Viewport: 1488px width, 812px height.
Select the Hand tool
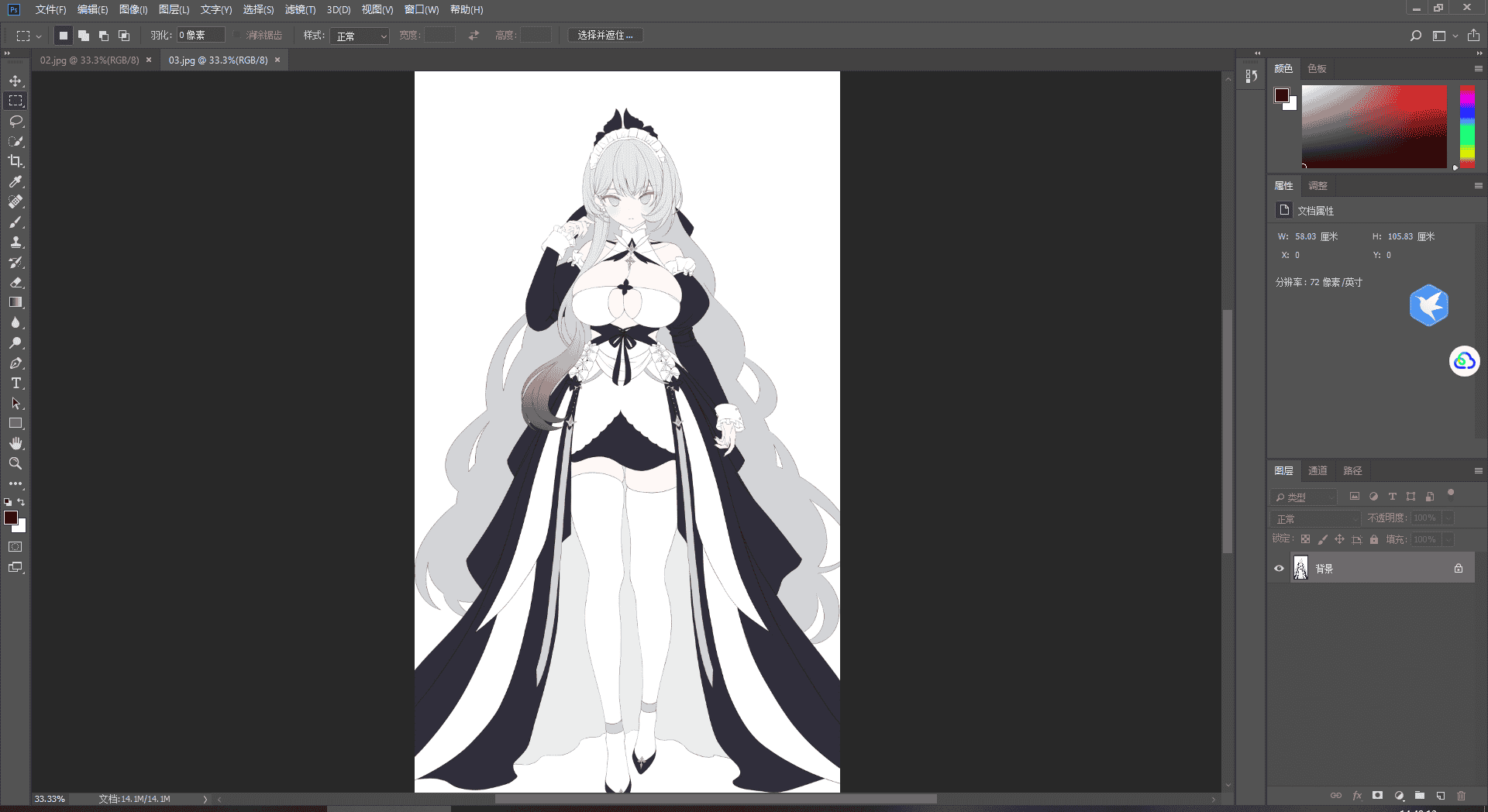coord(15,443)
